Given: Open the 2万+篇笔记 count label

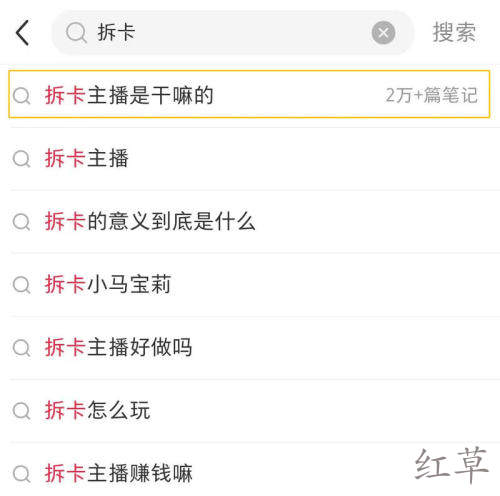Looking at the screenshot, I should tap(432, 95).
